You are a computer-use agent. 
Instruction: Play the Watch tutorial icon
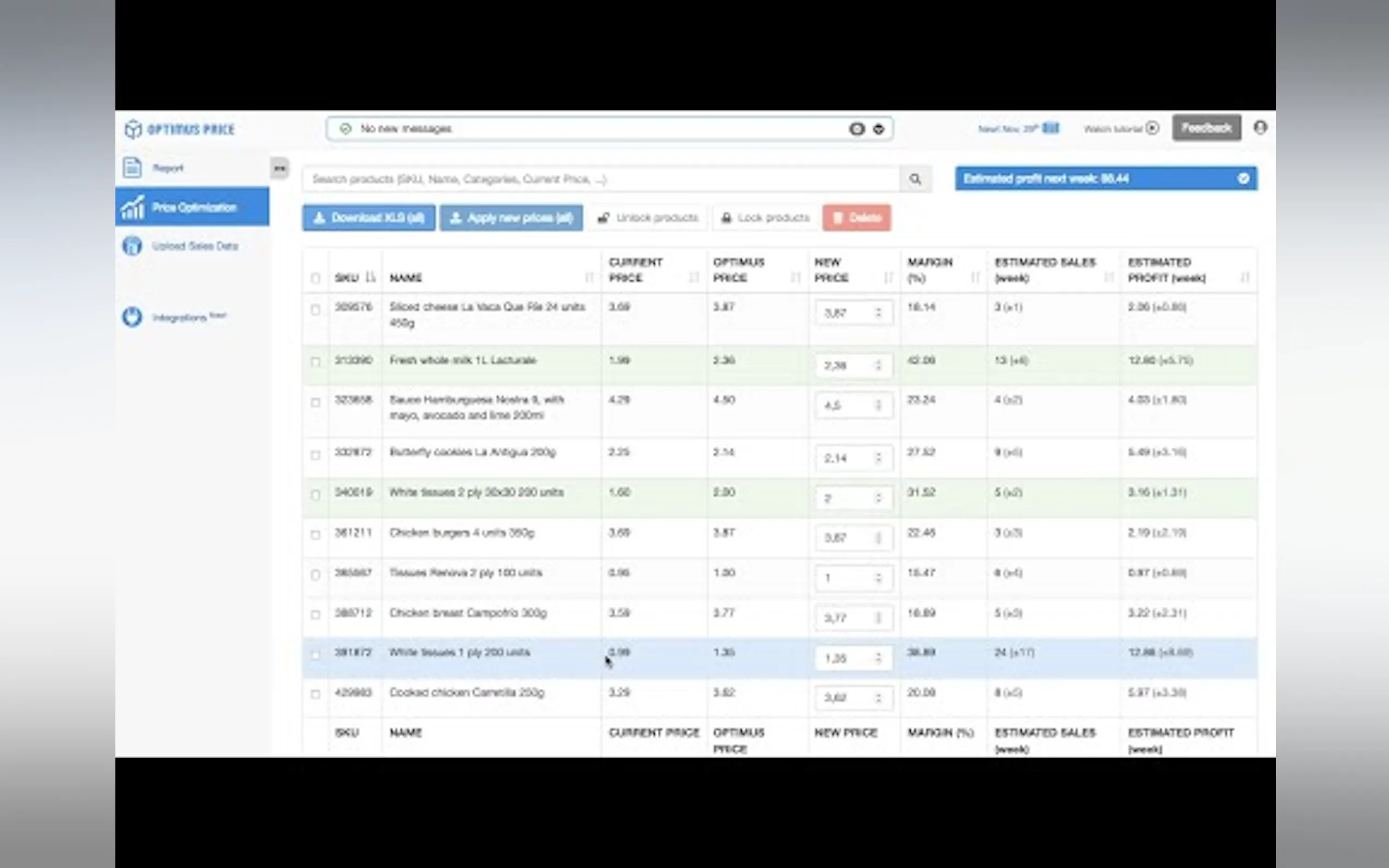click(1152, 128)
